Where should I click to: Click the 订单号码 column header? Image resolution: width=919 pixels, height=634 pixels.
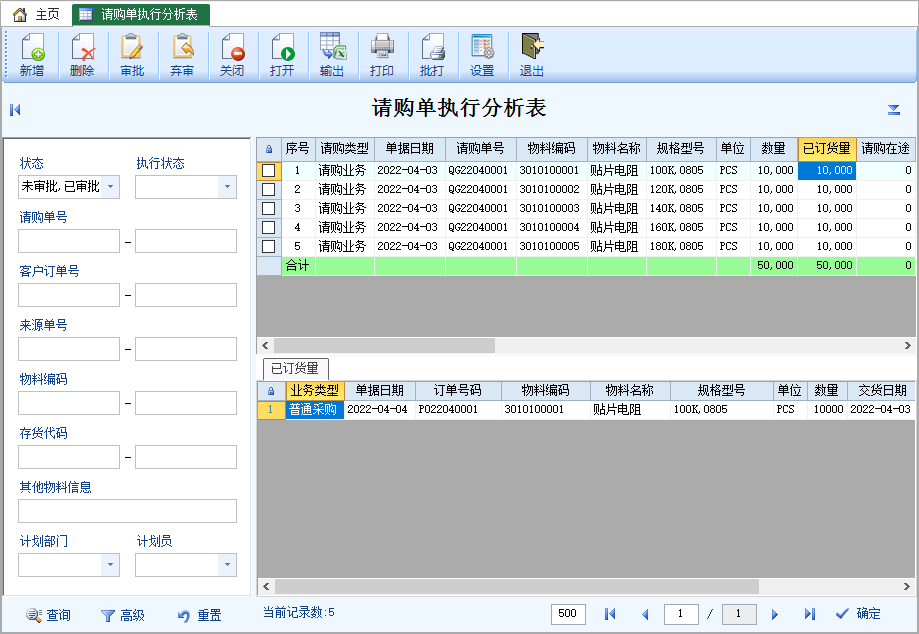coord(458,391)
